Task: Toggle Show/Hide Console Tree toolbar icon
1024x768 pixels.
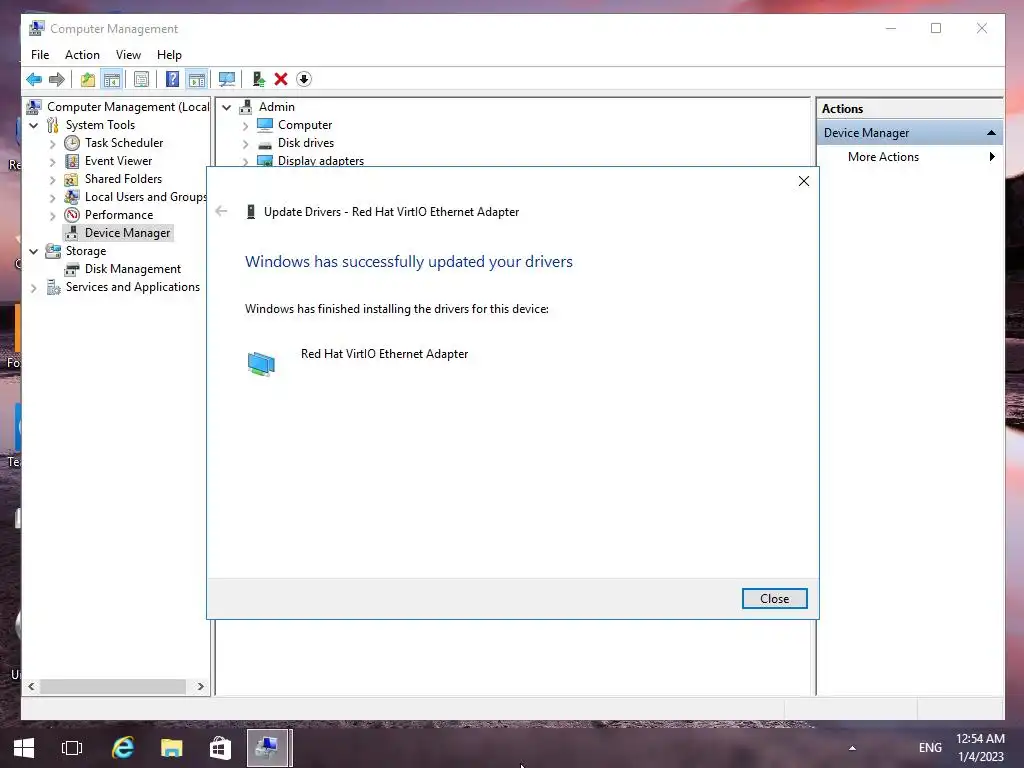Action: pyautogui.click(x=112, y=80)
